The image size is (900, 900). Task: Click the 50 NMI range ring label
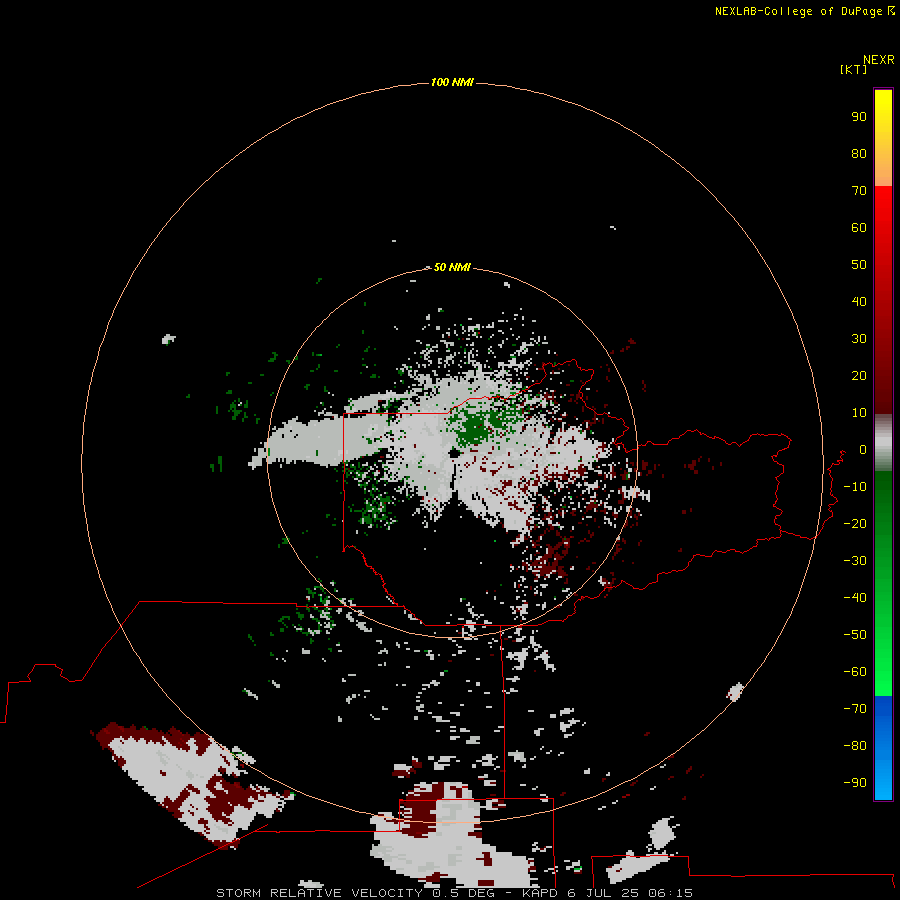452,267
